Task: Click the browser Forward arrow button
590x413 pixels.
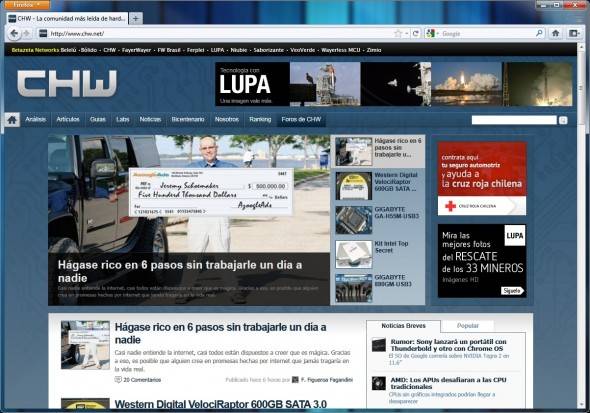Action: 26,34
